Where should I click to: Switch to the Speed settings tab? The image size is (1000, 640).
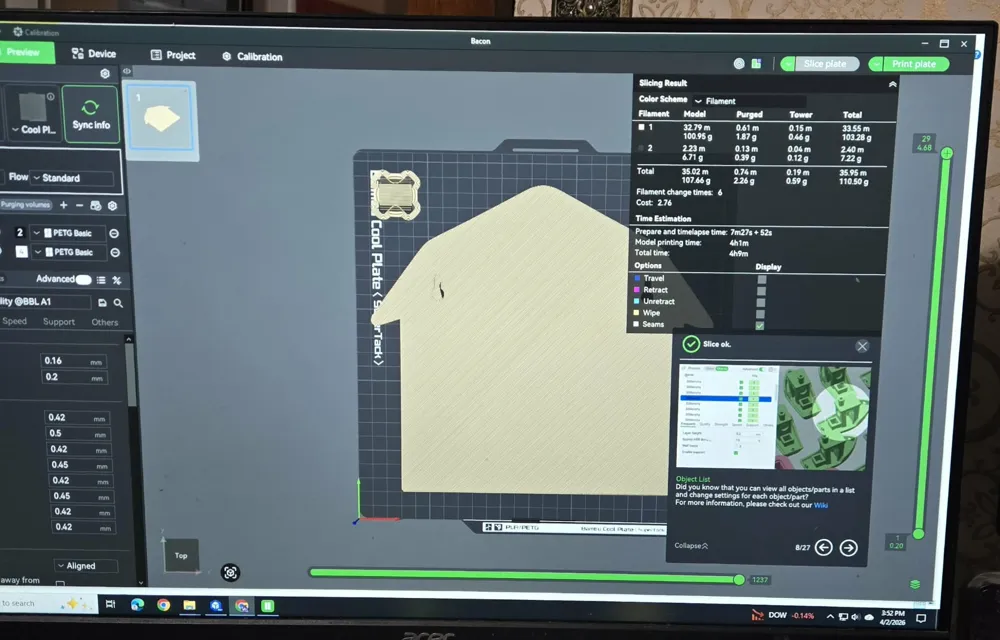[15, 321]
